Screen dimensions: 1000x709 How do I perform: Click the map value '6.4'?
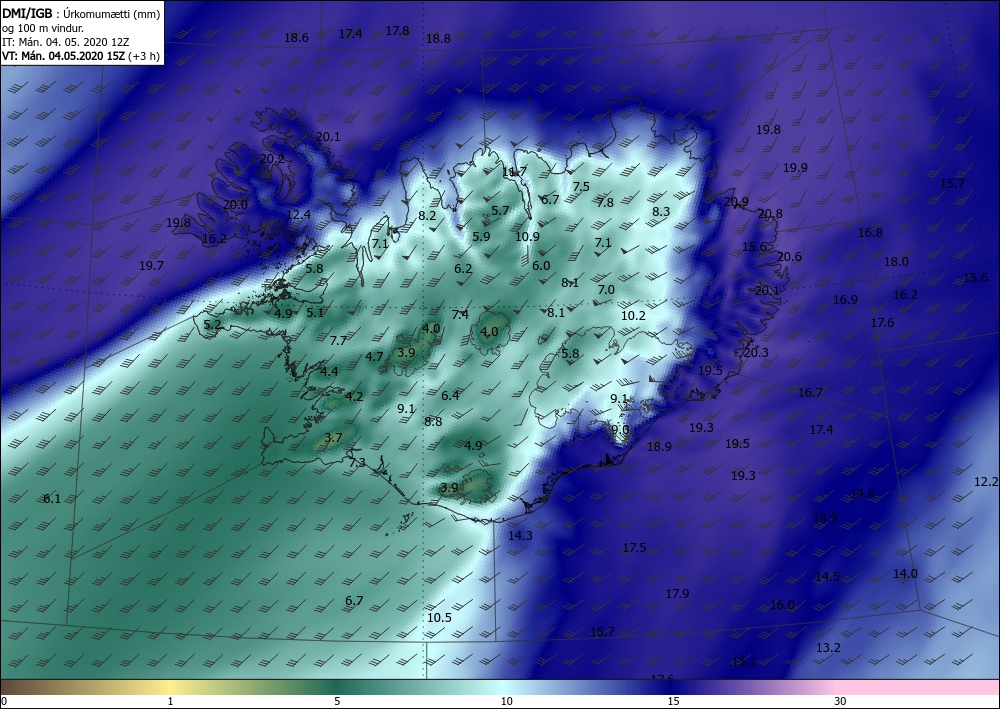pos(450,395)
